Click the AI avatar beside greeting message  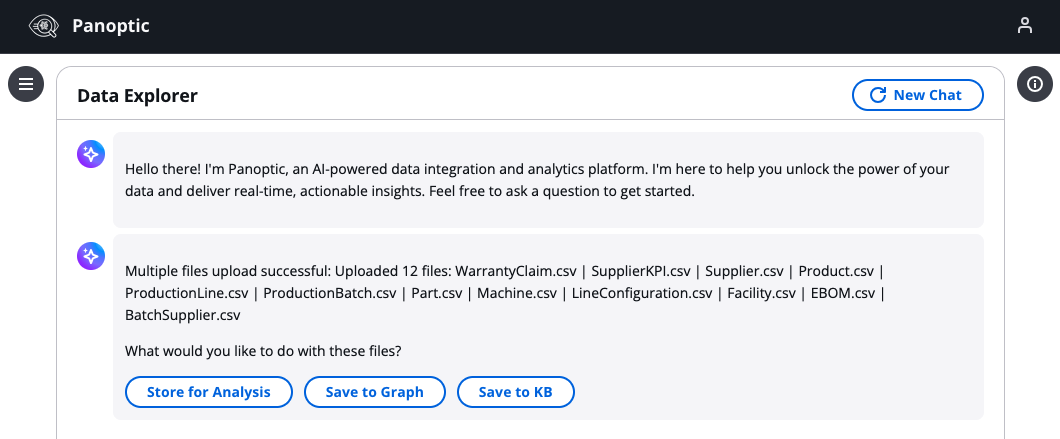coord(91,154)
